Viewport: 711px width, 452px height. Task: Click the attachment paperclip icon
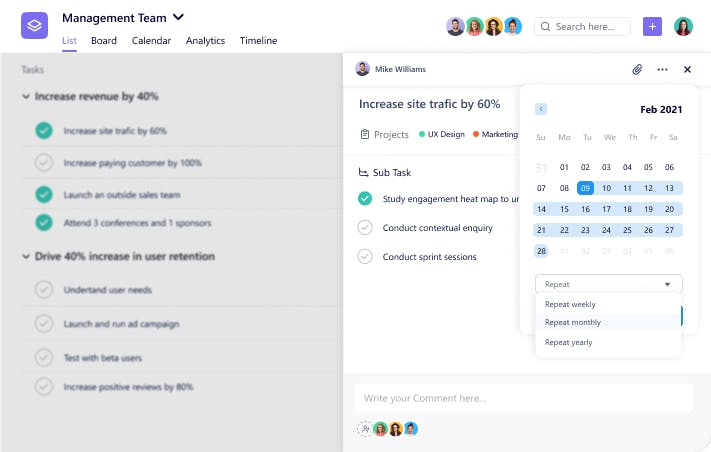(636, 70)
